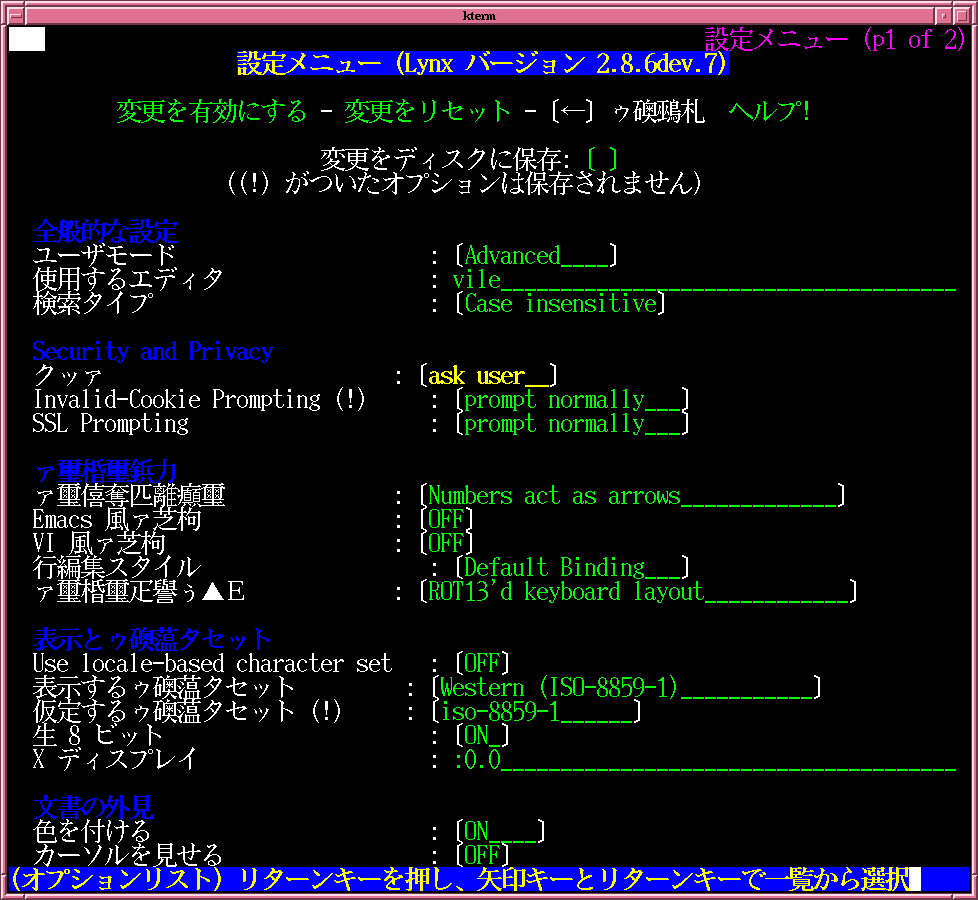
Task: Open the highlighted ask user cookie option
Action: (488, 376)
